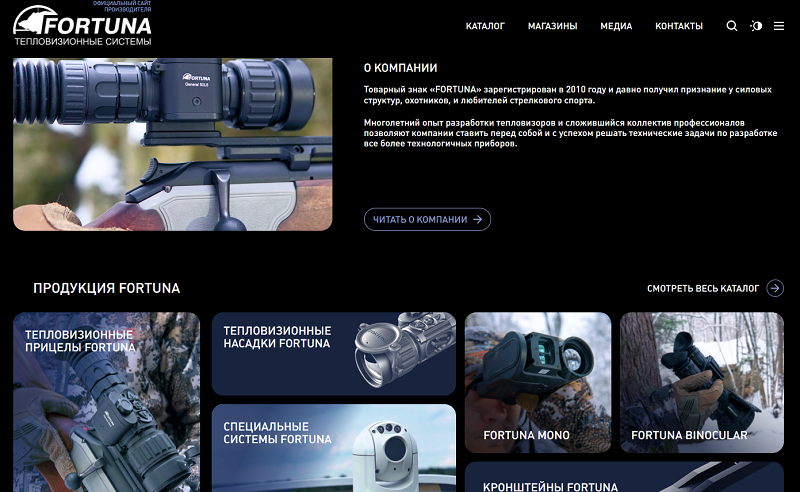Open the FORTUNA MONO product card
This screenshot has width=800, height=492.
coord(538,382)
